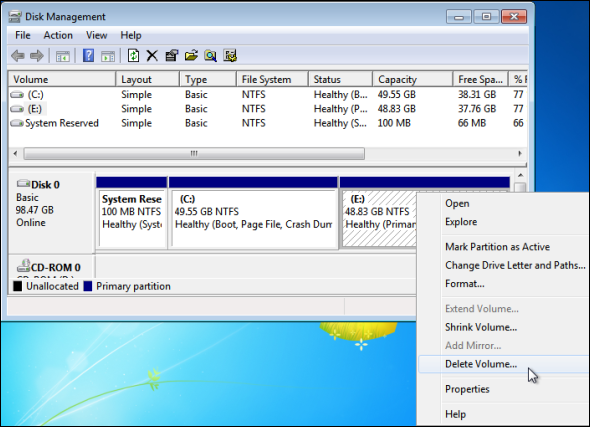Click the Forward arrow toolbar icon
590x427 pixels.
(36, 56)
